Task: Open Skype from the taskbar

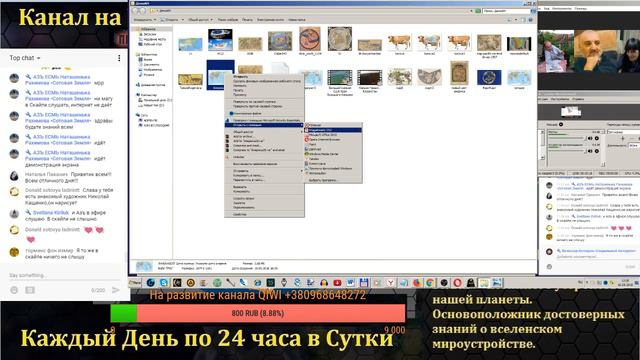Action: [164, 282]
